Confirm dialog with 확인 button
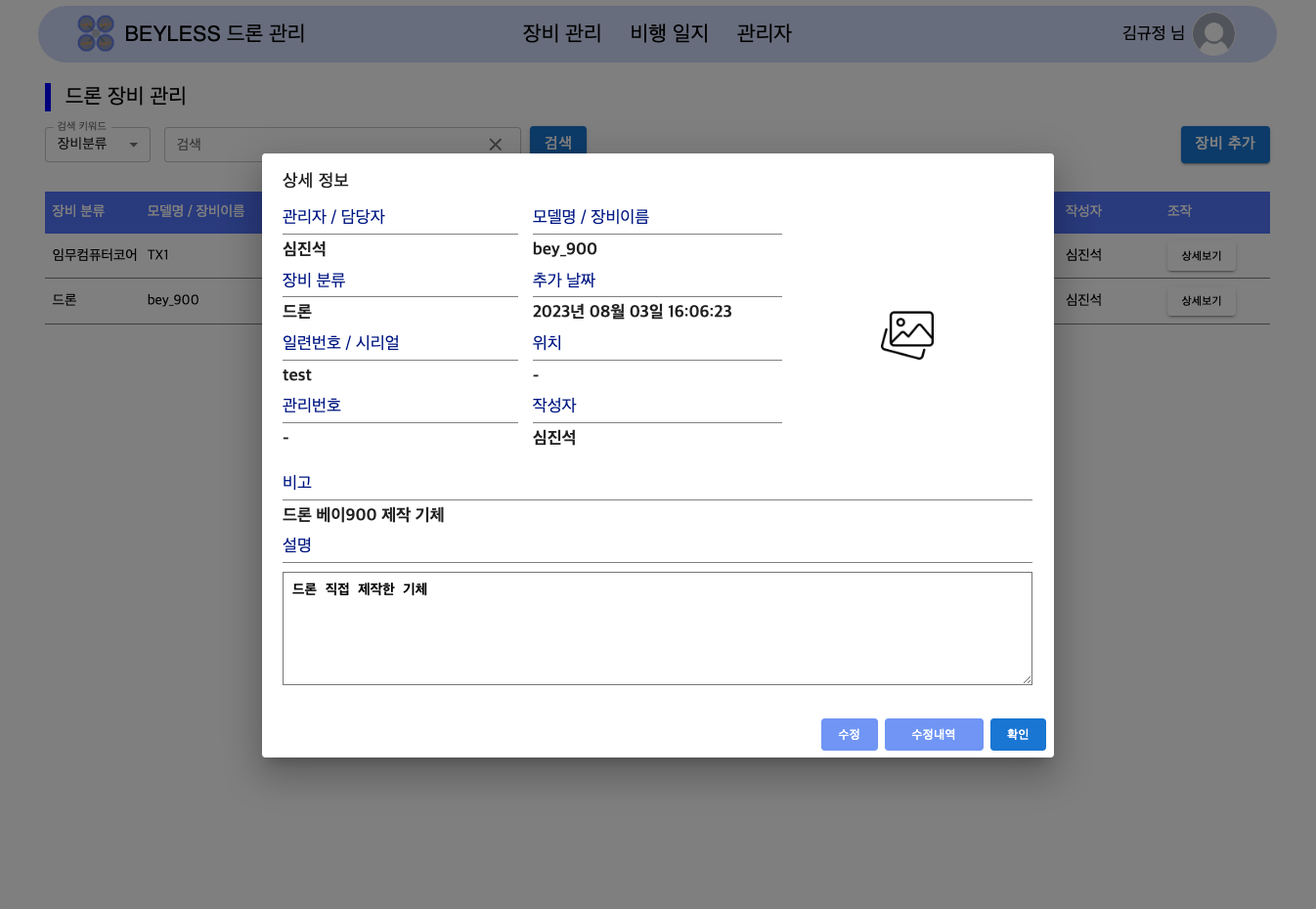This screenshot has width=1316, height=909. pyautogui.click(x=1018, y=735)
